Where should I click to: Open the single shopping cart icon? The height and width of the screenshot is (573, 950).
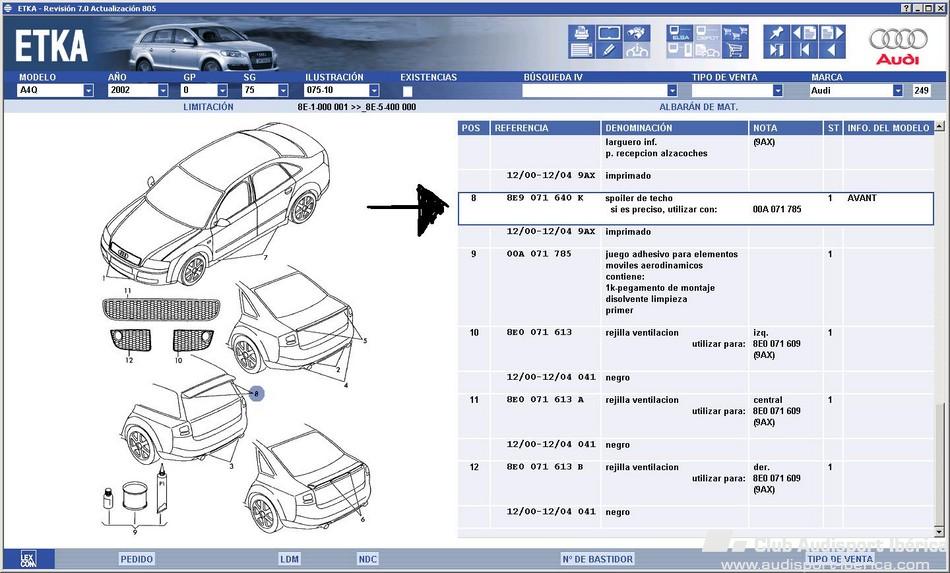735,50
